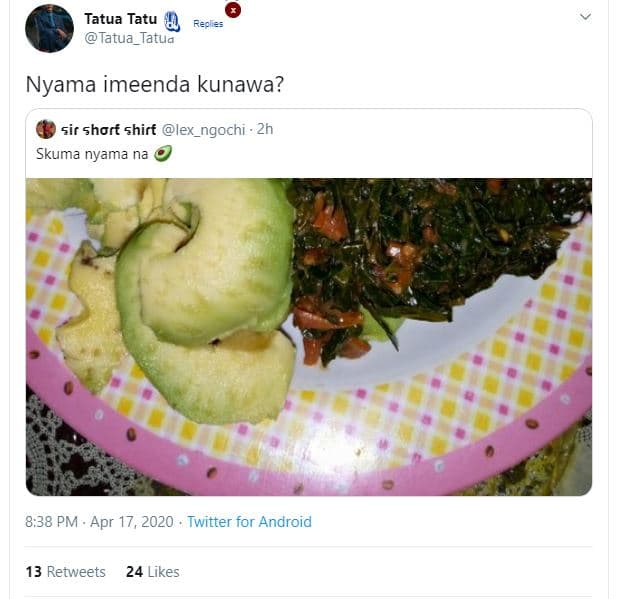Screen dimensions: 617x599
Task: Click the 2h timestamp on quoted tweet
Action: pos(265,129)
